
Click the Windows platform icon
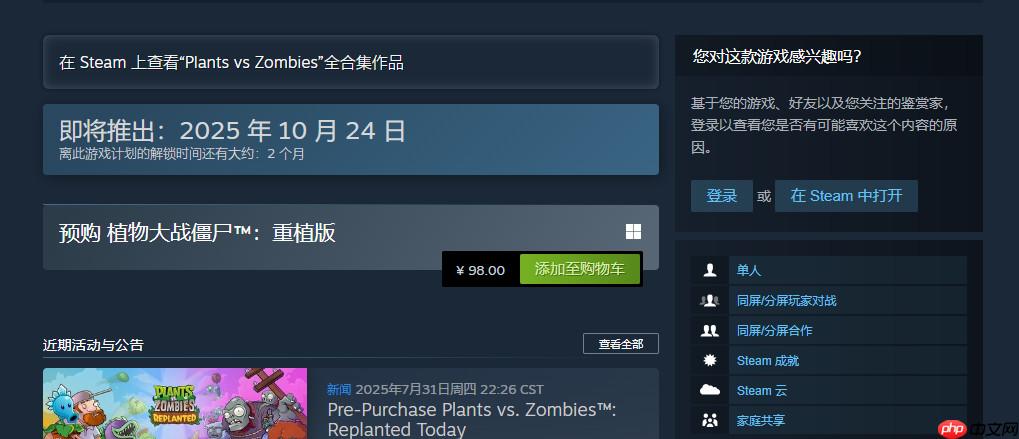pos(633,232)
